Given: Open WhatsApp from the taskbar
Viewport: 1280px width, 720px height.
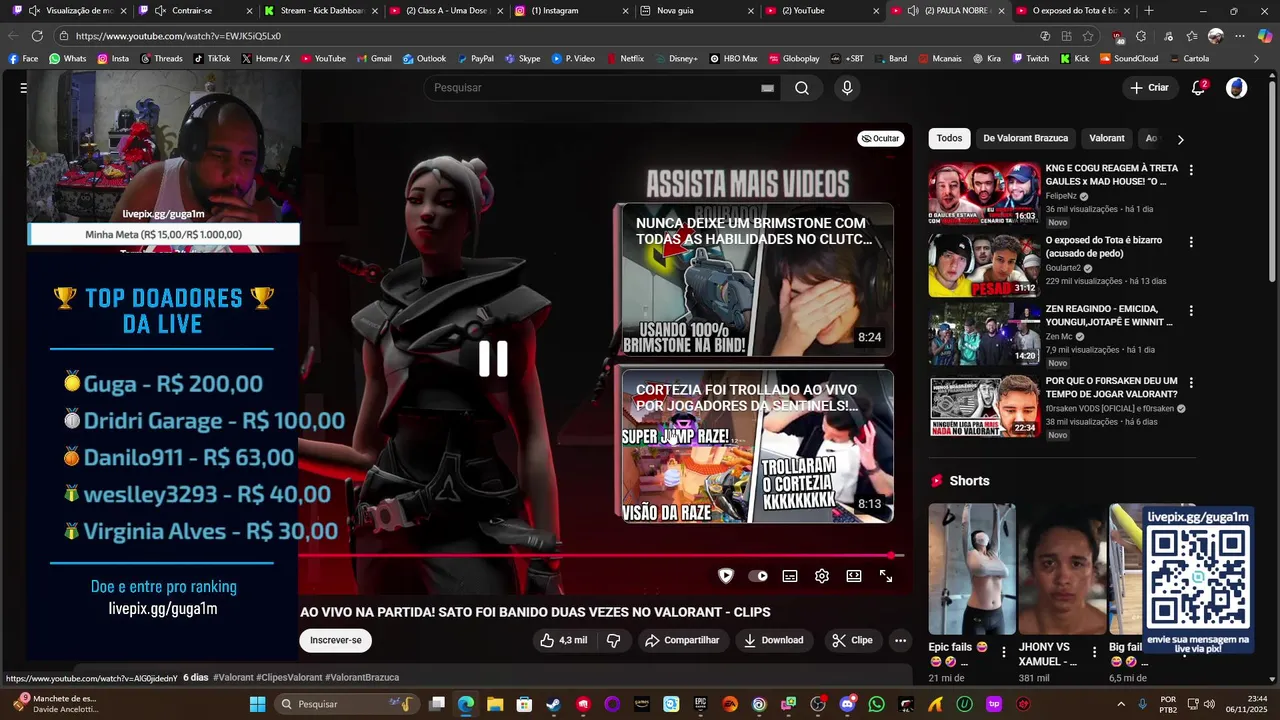Looking at the screenshot, I should [x=877, y=704].
